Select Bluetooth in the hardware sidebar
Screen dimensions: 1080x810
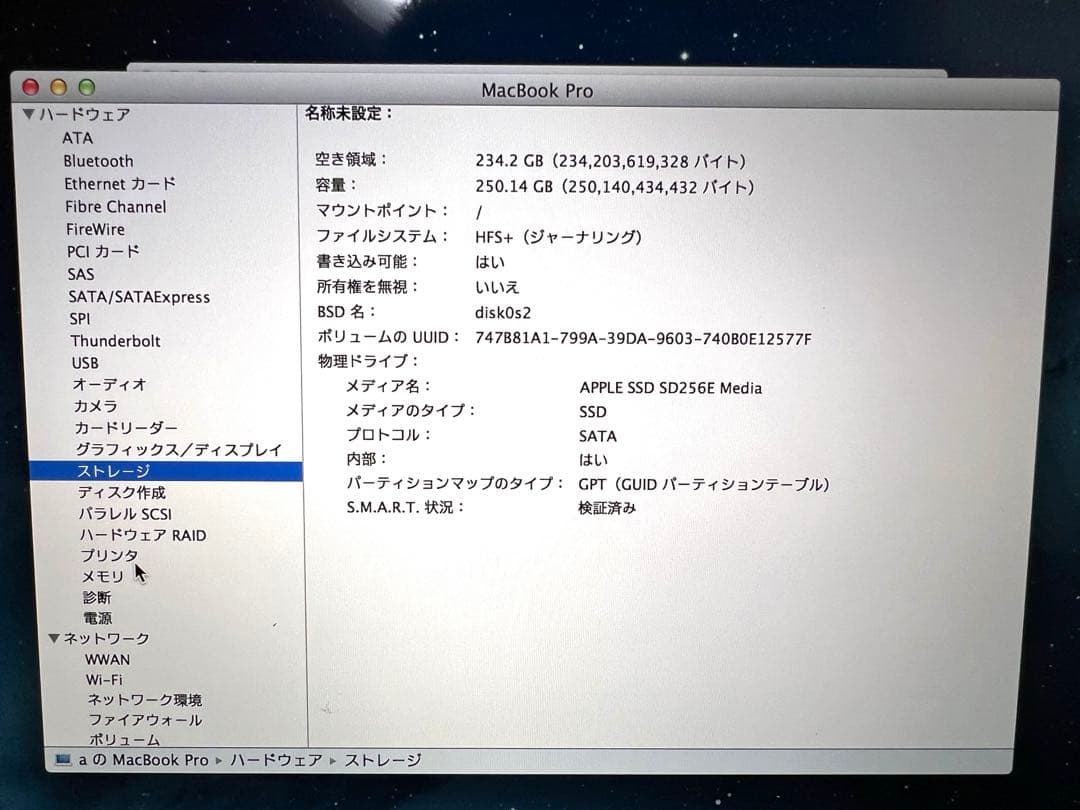(98, 160)
